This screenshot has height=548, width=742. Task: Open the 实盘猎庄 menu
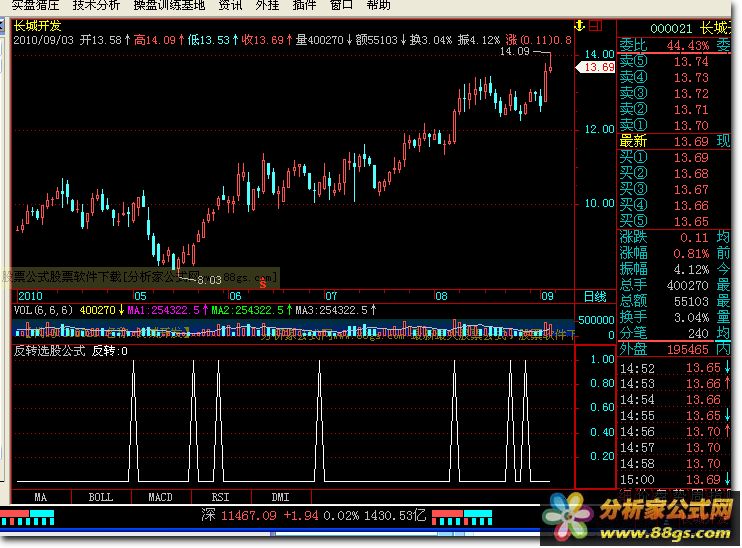[36, 5]
